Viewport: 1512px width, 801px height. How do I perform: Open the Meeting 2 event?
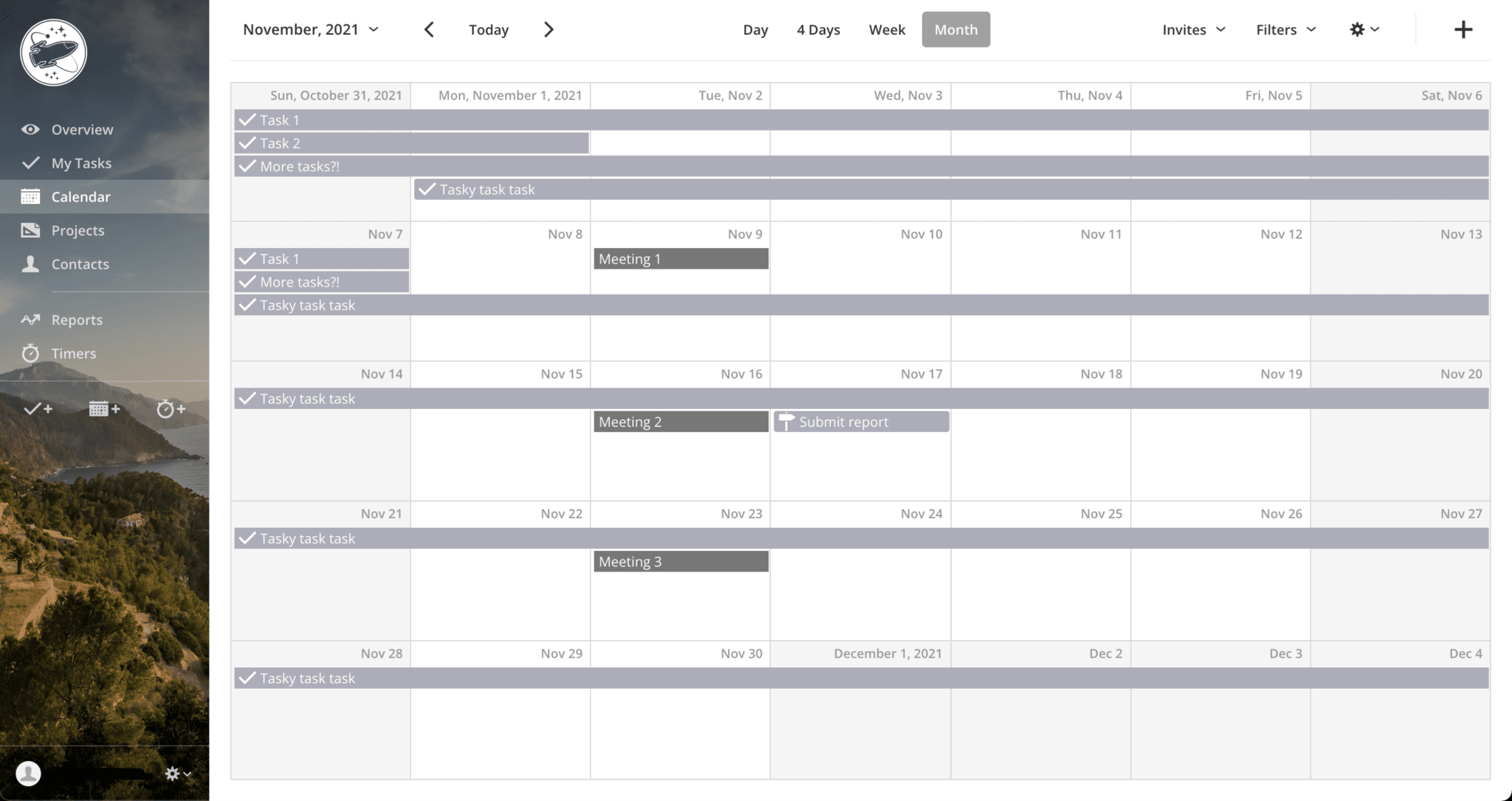click(x=681, y=422)
